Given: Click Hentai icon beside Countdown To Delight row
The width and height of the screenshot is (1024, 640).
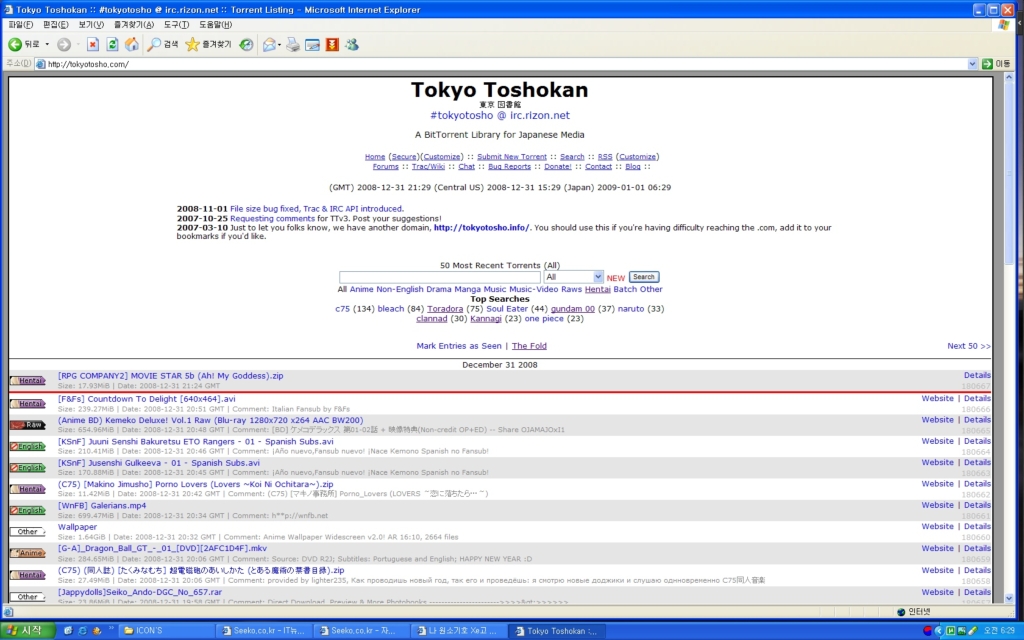Looking at the screenshot, I should [x=28, y=404].
